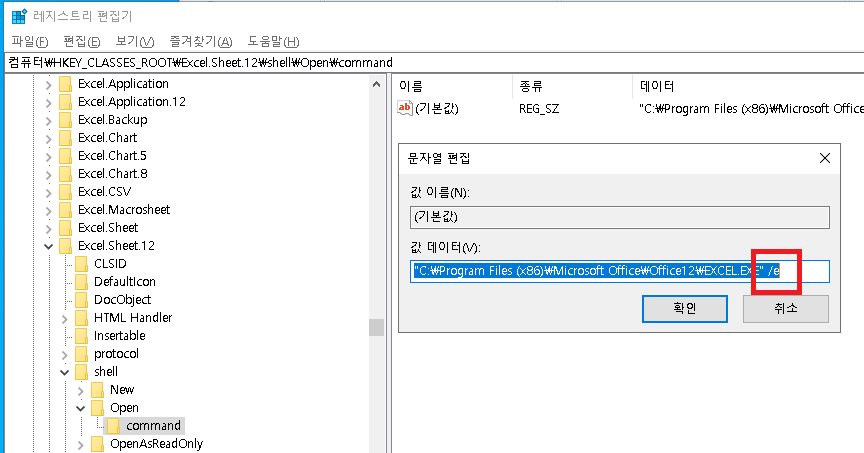864x453 pixels.
Task: Select DefaultIcon folder icon
Action: pyautogui.click(x=81, y=282)
